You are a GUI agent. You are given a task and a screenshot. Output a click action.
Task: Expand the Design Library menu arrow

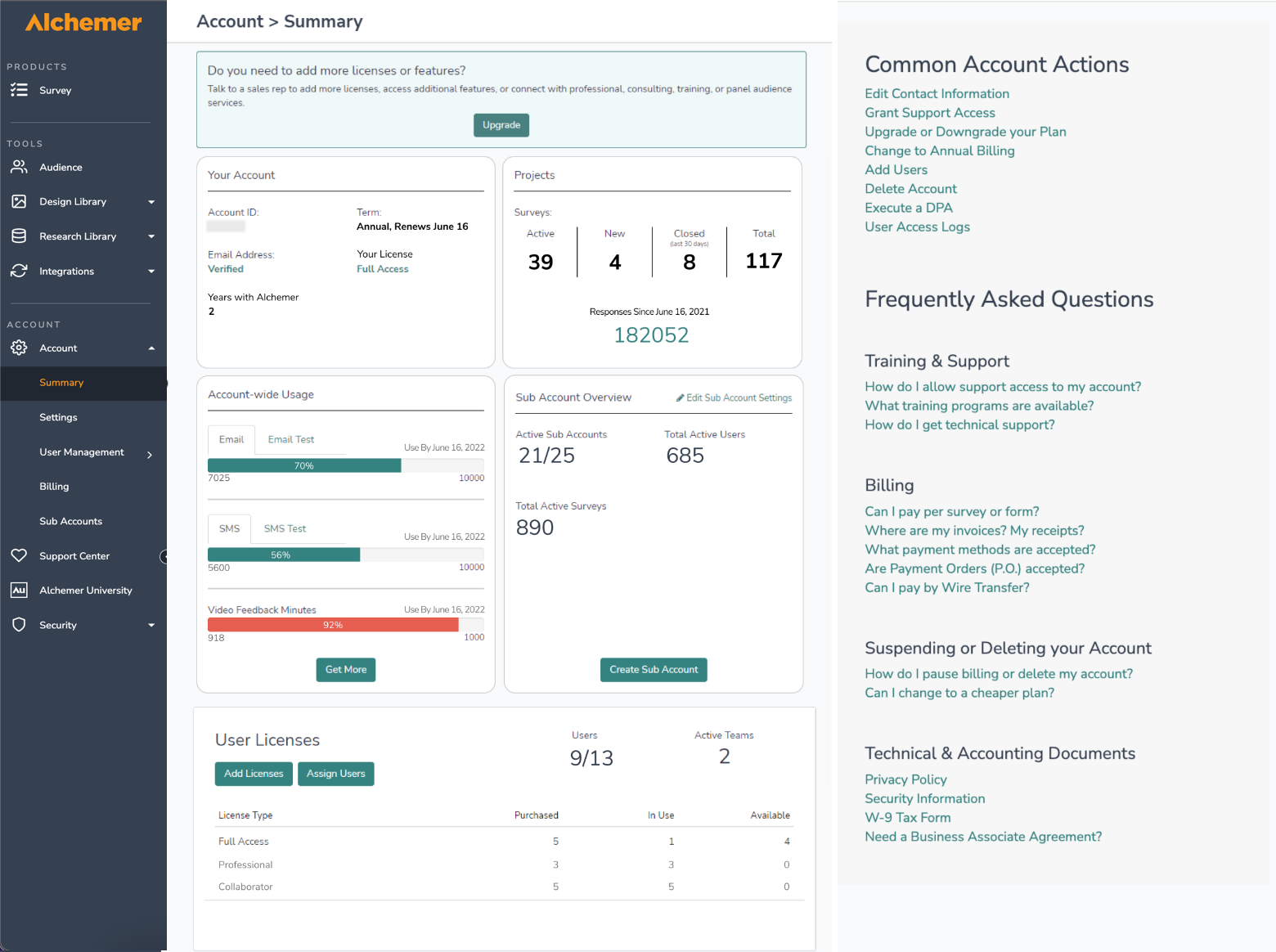pos(151,202)
